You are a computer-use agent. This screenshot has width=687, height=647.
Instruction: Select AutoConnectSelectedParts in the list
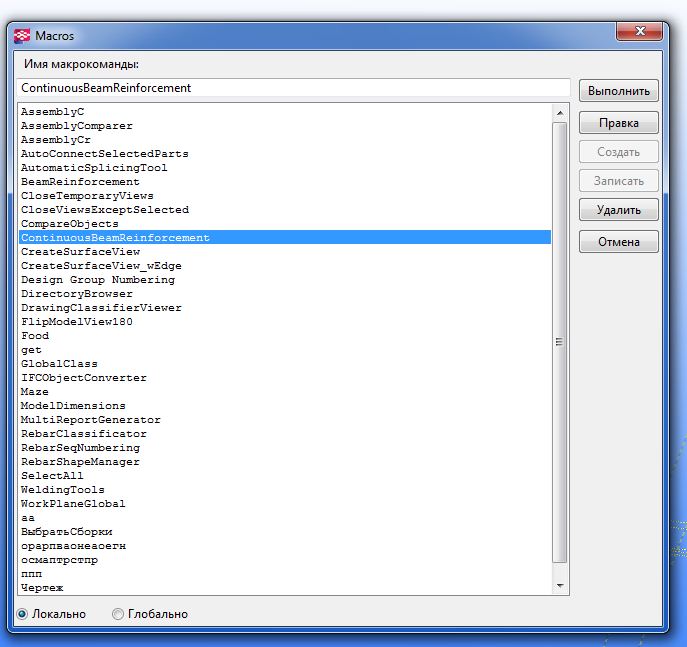104,154
